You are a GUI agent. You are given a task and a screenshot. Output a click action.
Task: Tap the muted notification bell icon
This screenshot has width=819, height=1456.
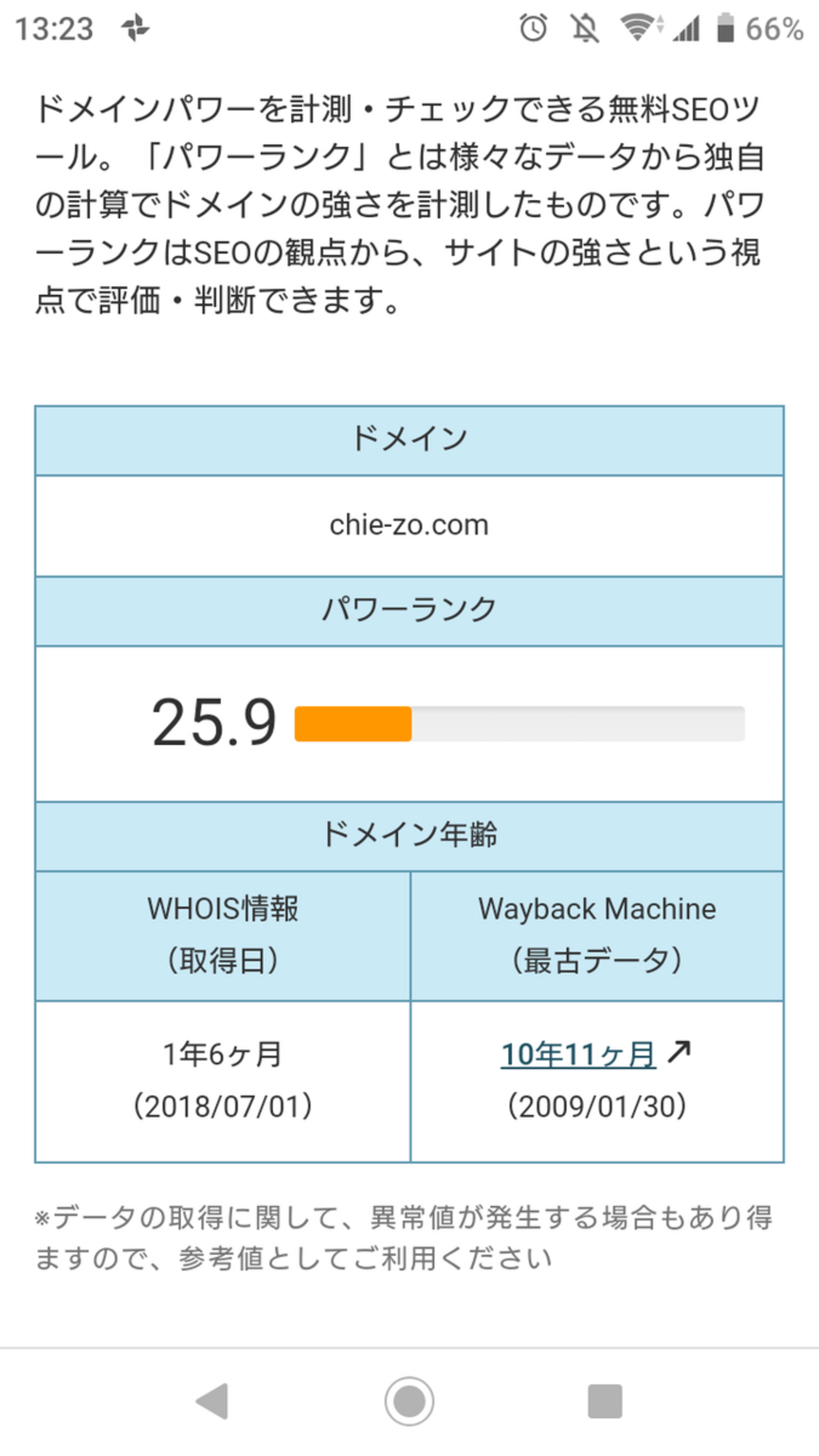point(585,28)
